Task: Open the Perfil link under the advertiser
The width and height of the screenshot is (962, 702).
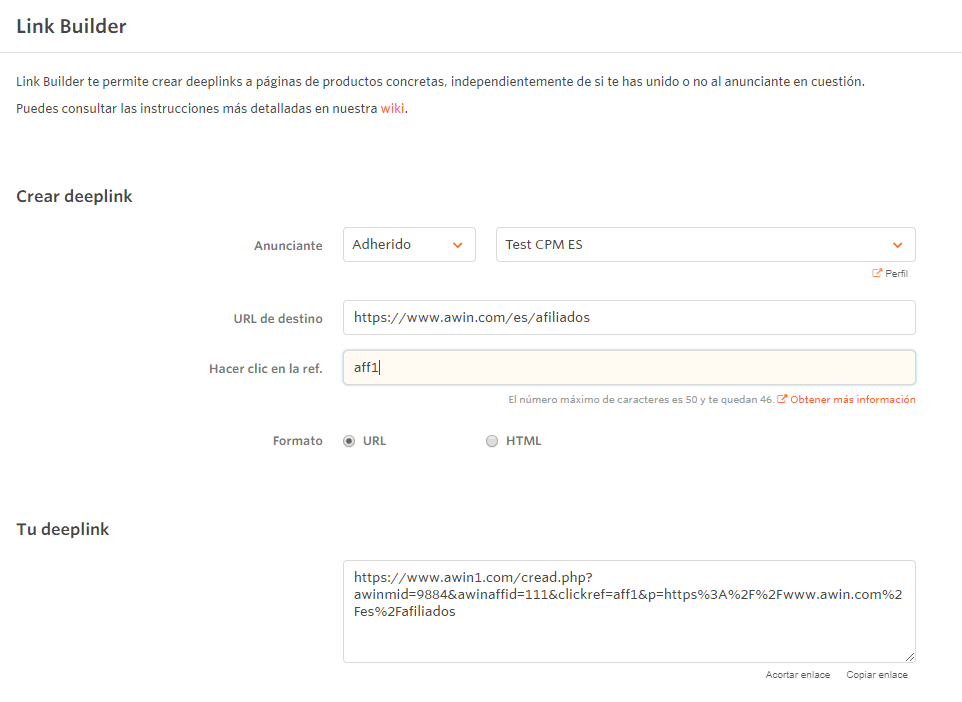Action: click(896, 273)
